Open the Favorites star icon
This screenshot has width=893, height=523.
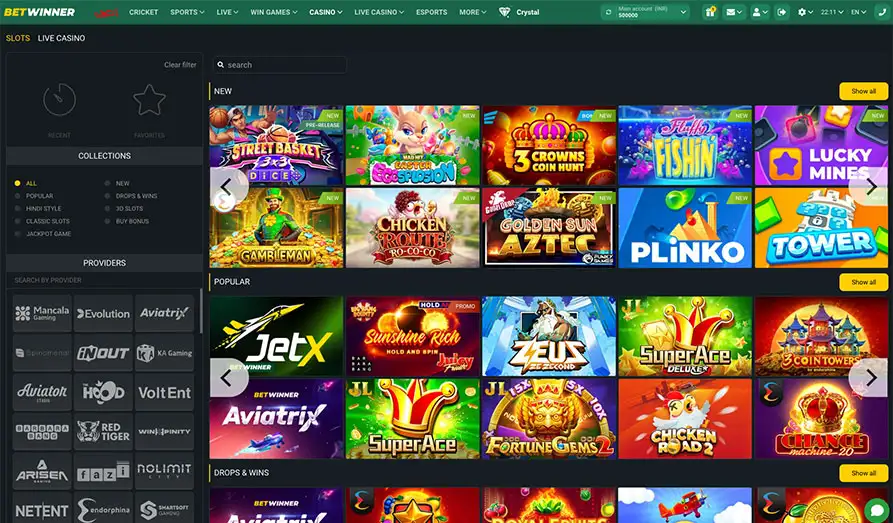point(149,100)
